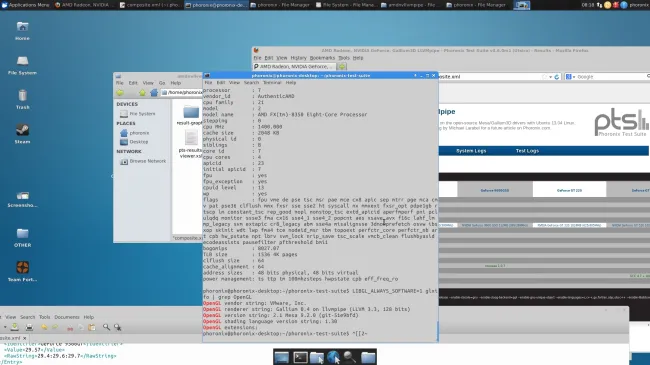Launch the Team Fortress desktop shortcut
Image resolution: width=650 pixels, height=365 pixels.
tap(22, 271)
